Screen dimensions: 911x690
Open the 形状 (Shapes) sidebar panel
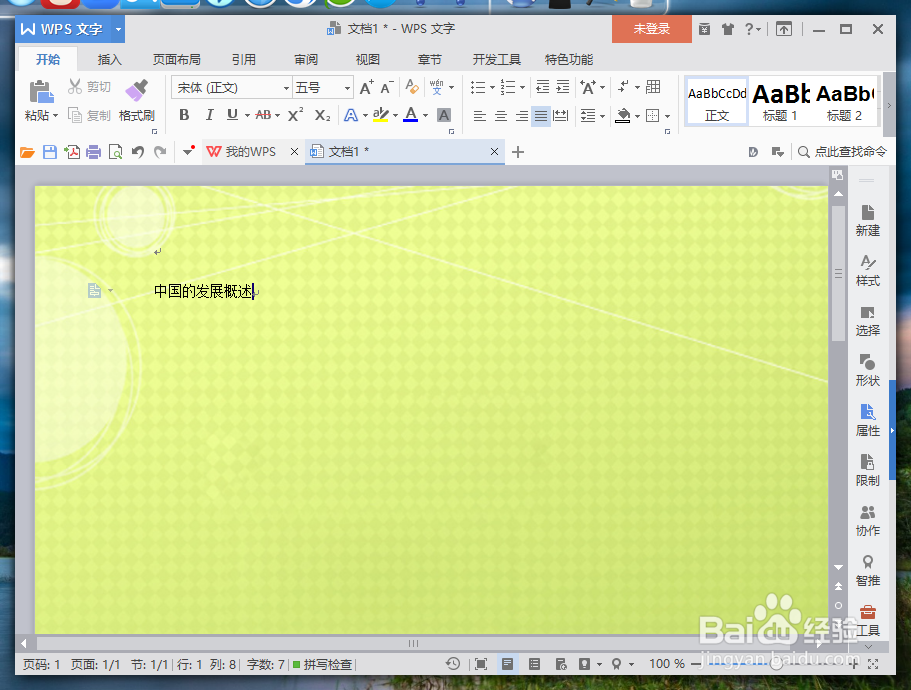(x=867, y=370)
